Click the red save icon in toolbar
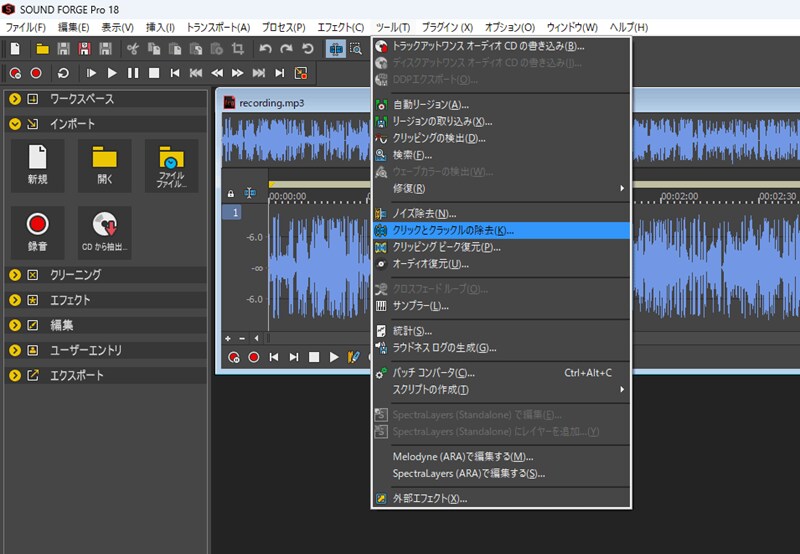 point(84,48)
